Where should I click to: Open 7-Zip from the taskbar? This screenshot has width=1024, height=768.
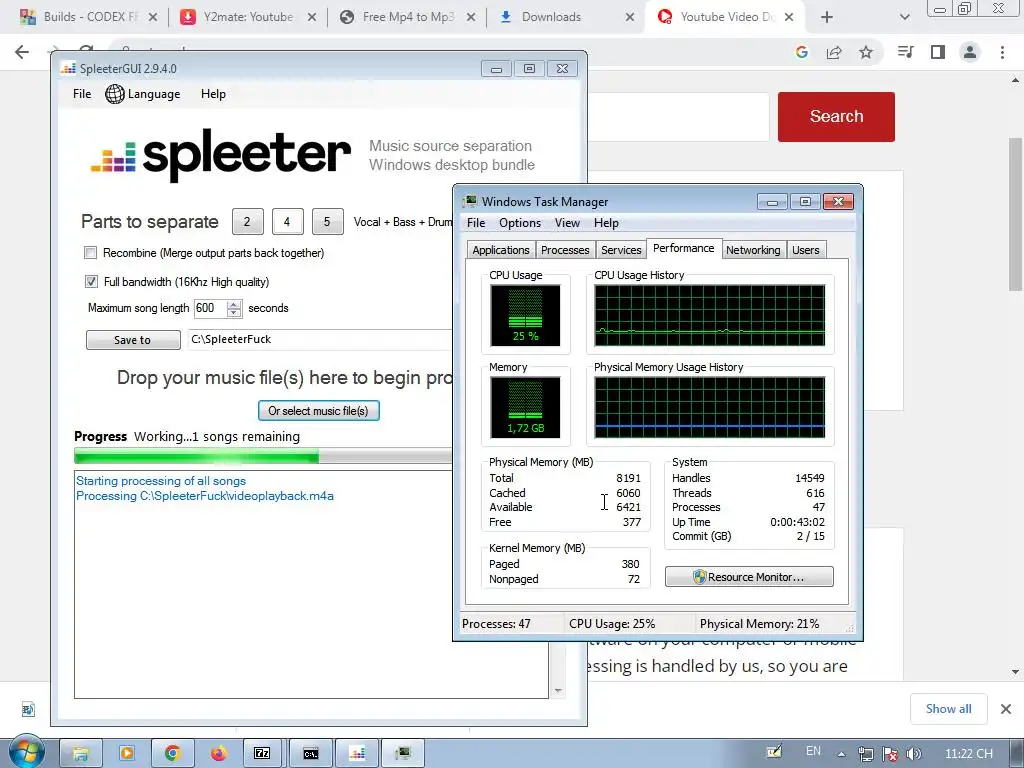point(263,754)
